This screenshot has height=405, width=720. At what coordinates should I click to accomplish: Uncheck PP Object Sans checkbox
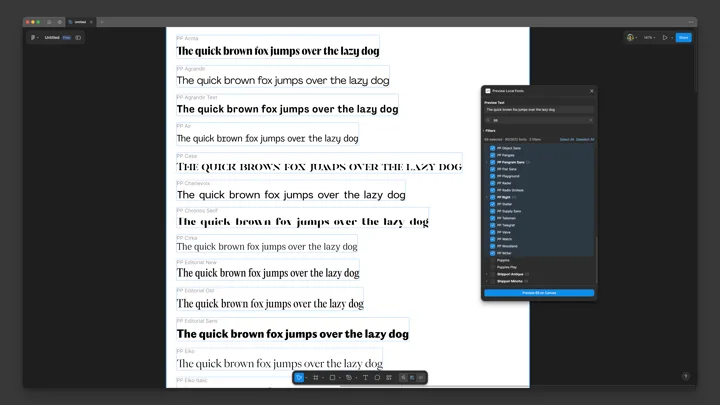[492, 148]
